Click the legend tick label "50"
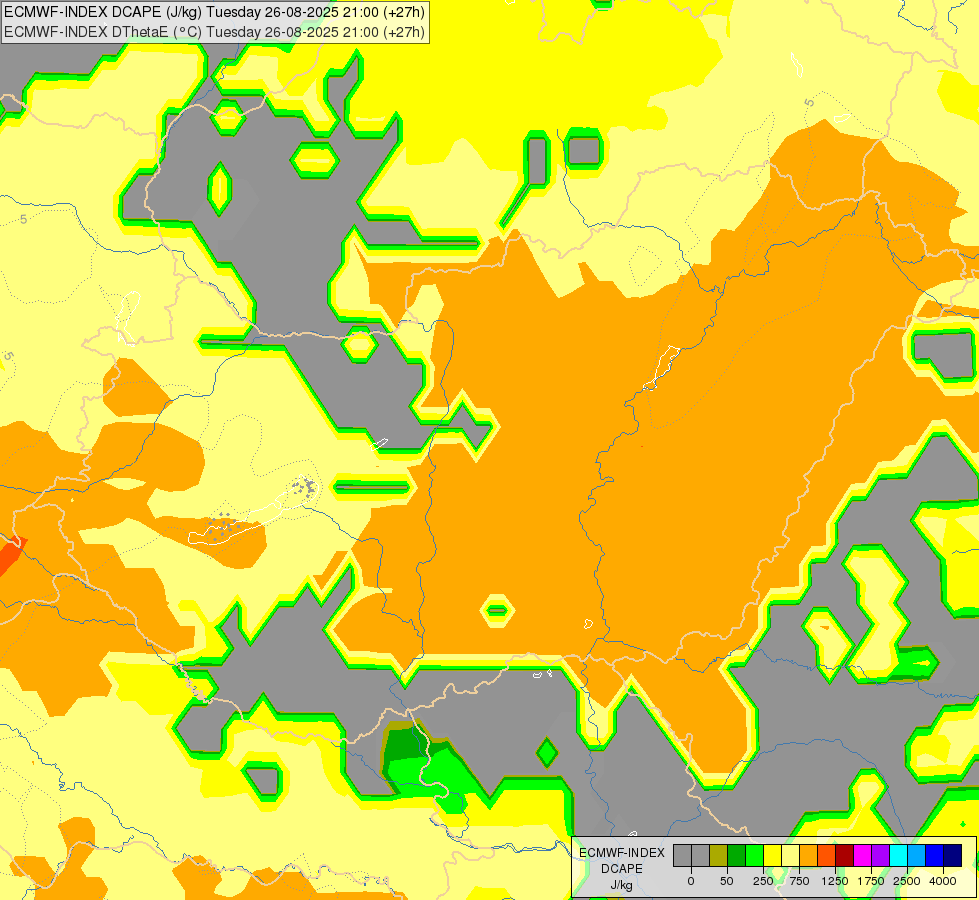This screenshot has width=979, height=900. coord(727,881)
